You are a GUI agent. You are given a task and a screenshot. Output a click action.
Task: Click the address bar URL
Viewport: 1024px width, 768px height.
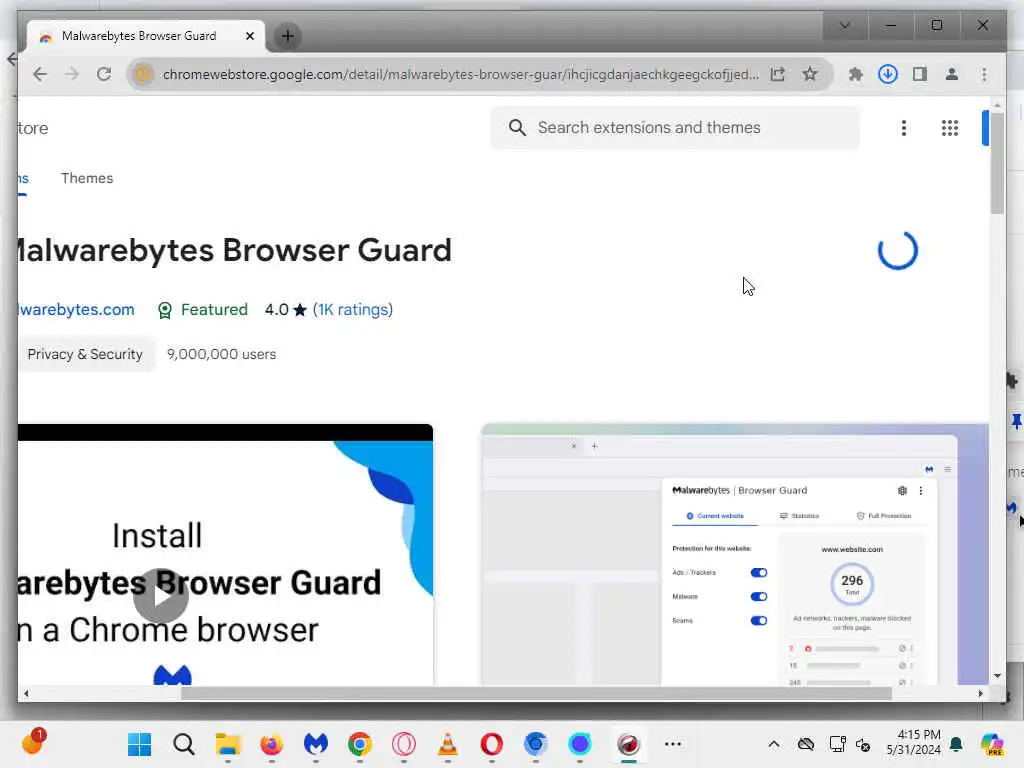coord(460,74)
